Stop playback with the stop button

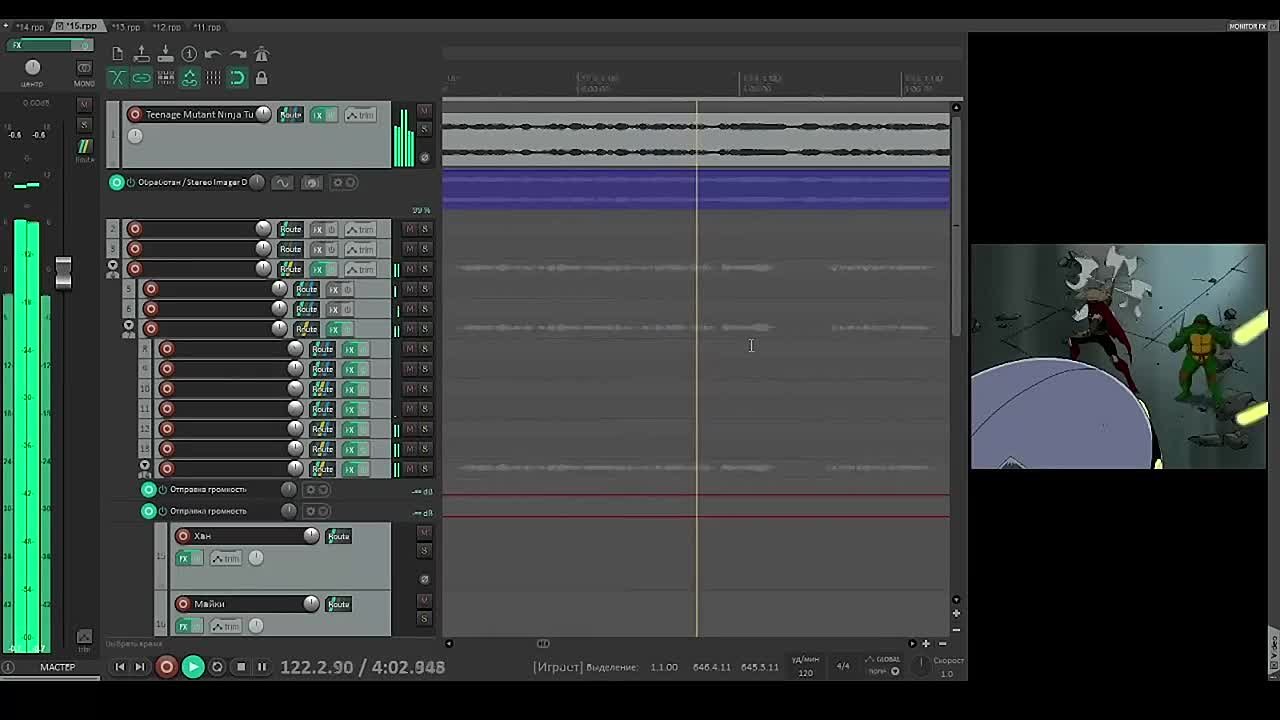241,667
